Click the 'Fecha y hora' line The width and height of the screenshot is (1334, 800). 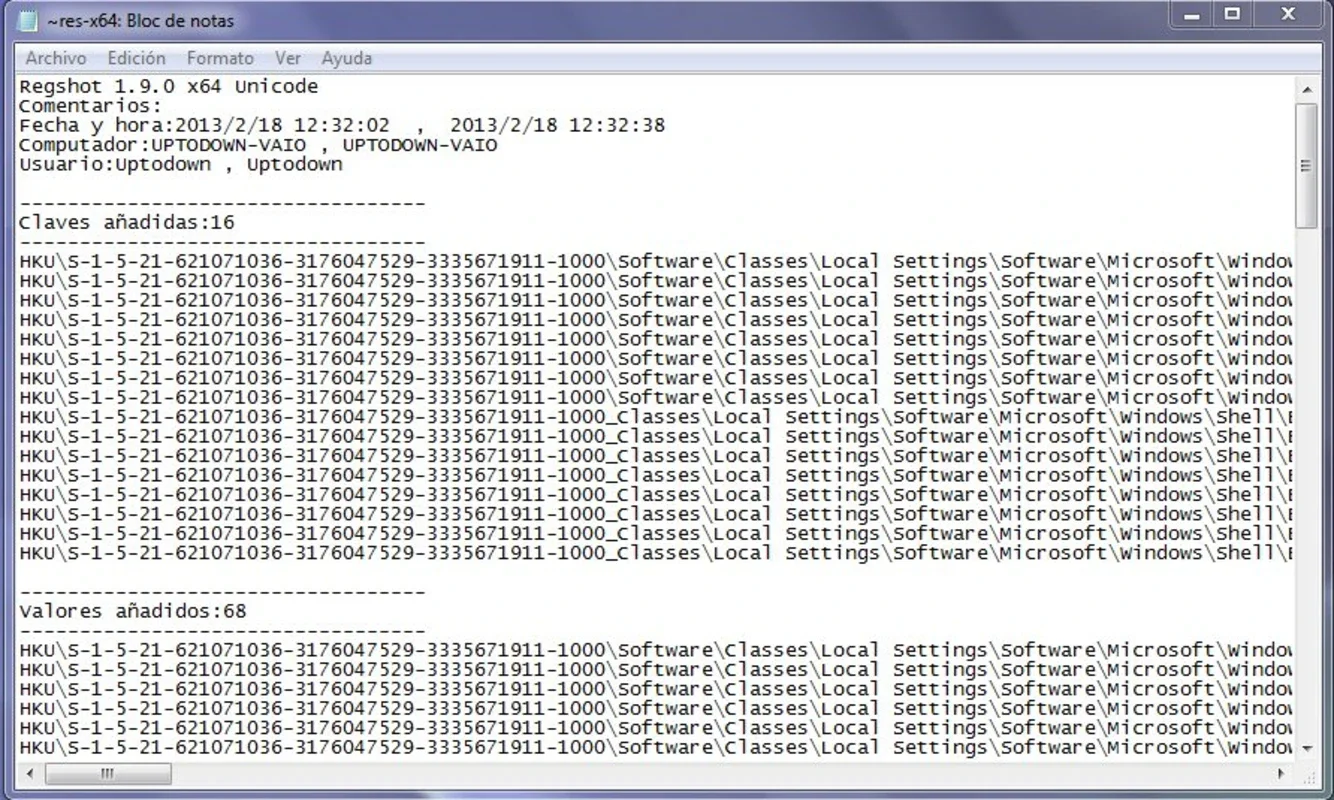(342, 126)
